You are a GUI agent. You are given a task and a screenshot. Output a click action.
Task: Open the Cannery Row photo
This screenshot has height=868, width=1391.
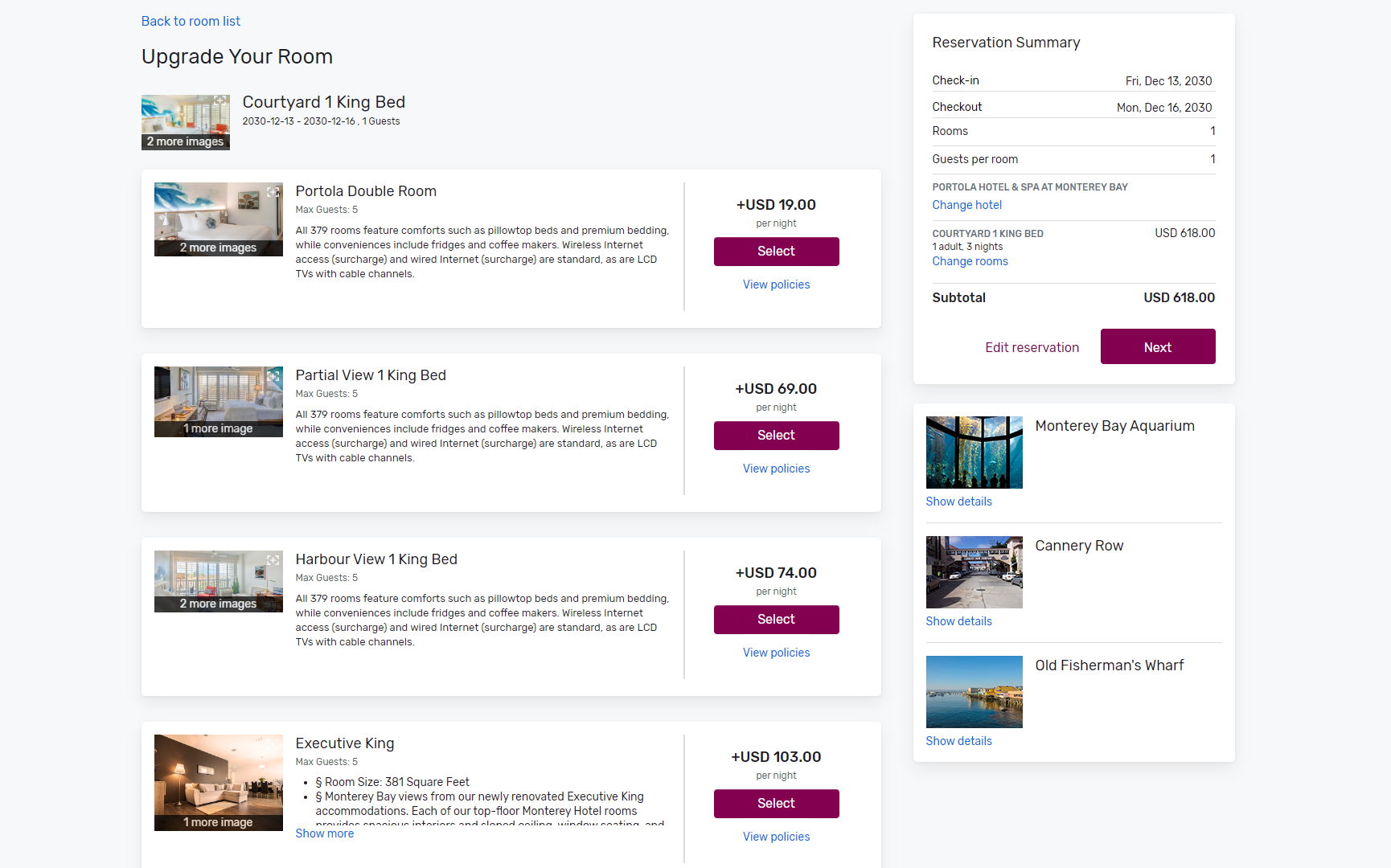tap(974, 571)
